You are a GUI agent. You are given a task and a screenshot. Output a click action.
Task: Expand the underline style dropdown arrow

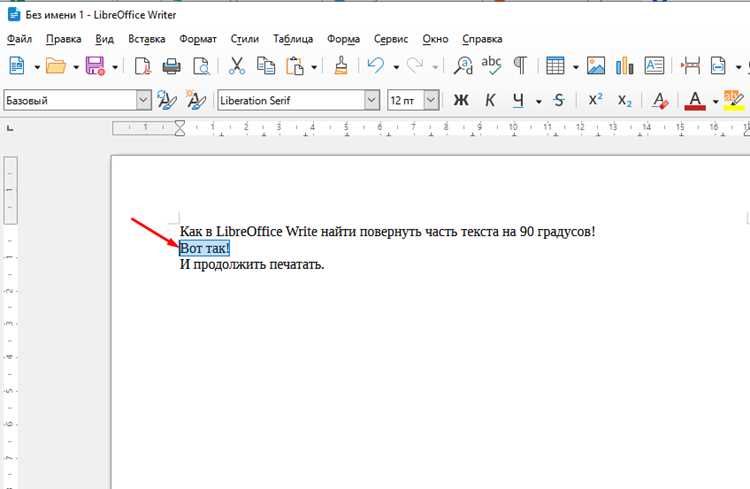point(539,101)
